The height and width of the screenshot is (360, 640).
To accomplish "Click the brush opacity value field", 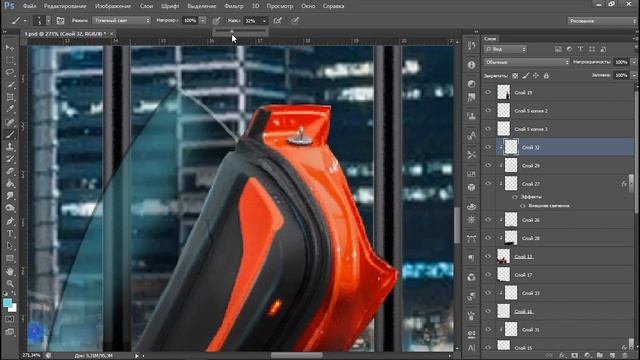I will click(190, 20).
